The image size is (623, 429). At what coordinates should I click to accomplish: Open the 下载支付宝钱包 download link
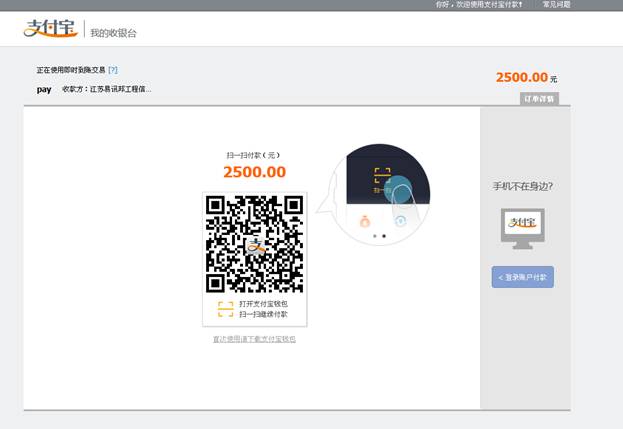254,339
